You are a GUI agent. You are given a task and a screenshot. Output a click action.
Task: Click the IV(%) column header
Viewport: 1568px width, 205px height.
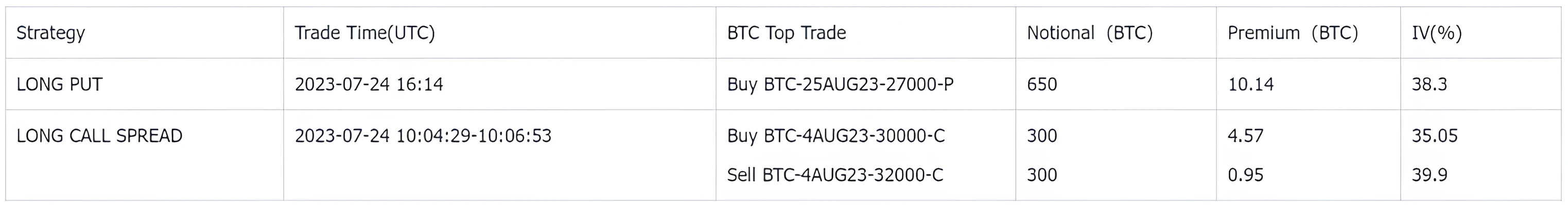pos(1437,33)
